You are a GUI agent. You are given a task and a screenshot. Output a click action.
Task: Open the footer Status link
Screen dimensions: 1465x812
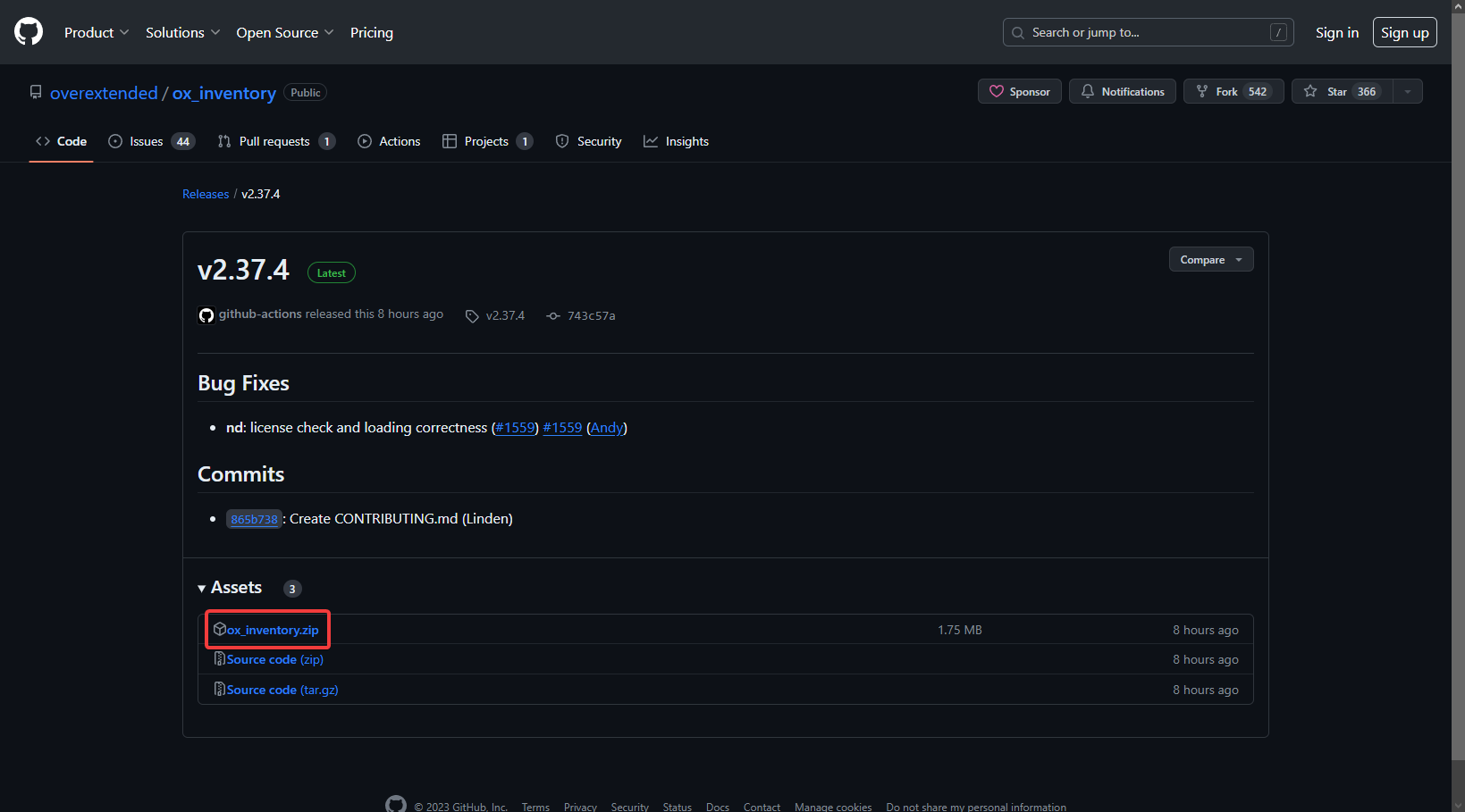678,807
